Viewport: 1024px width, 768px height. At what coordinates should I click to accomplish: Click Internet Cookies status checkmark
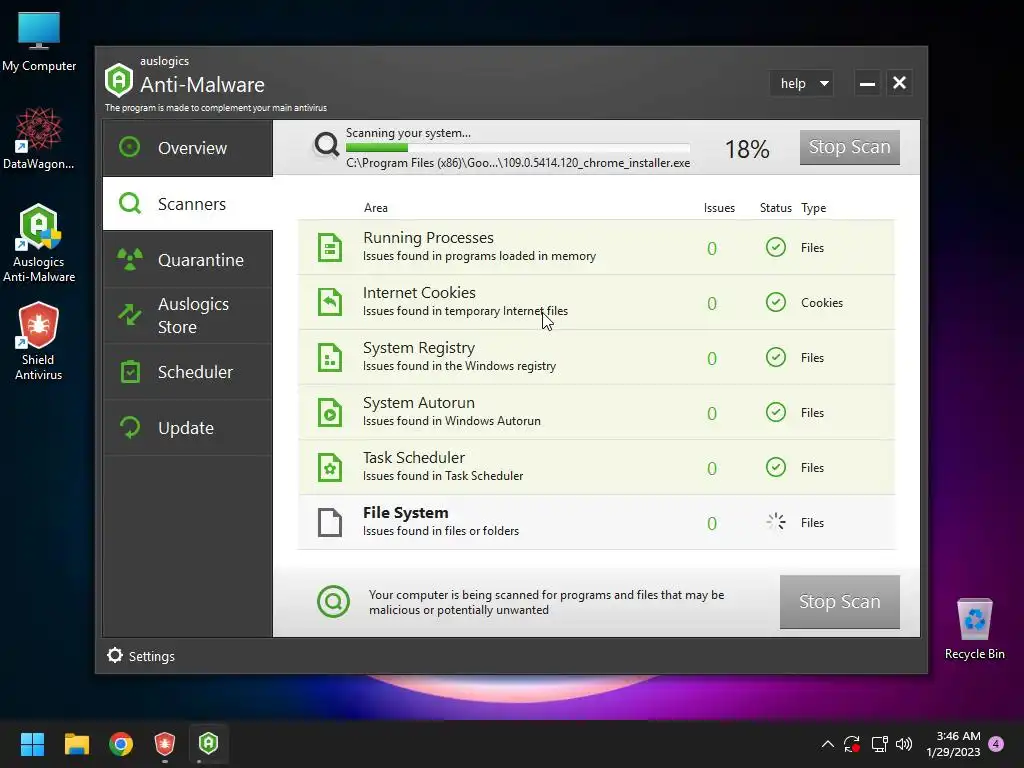tap(776, 302)
